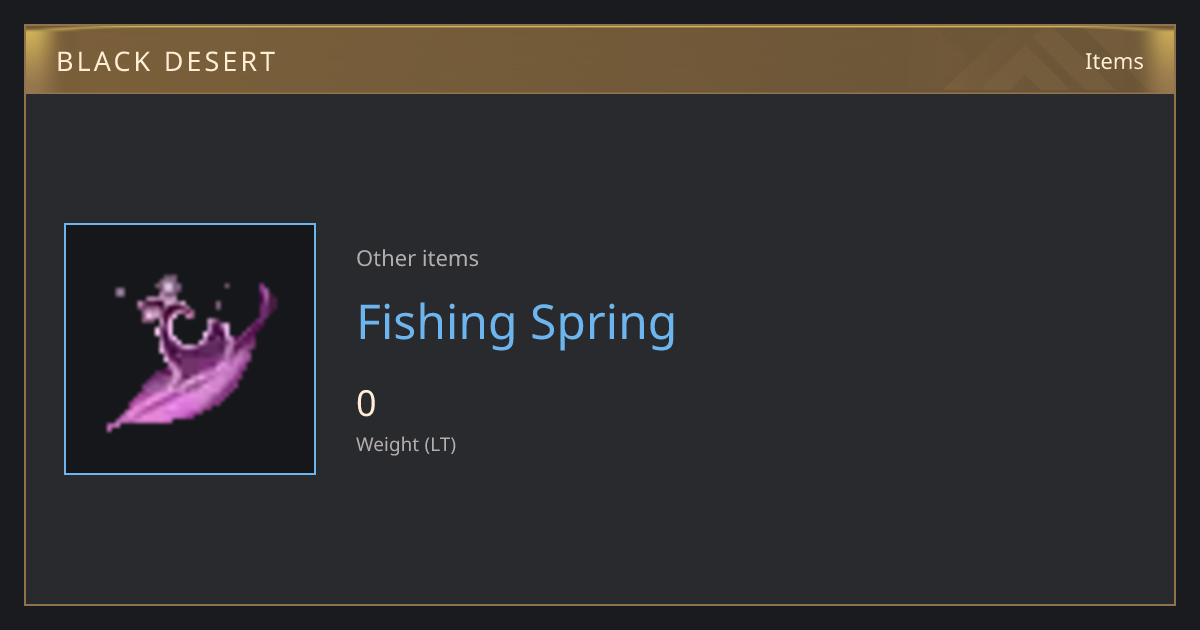The image size is (1200, 630).
Task: Click the BLACK DESERT header title
Action: tap(166, 62)
